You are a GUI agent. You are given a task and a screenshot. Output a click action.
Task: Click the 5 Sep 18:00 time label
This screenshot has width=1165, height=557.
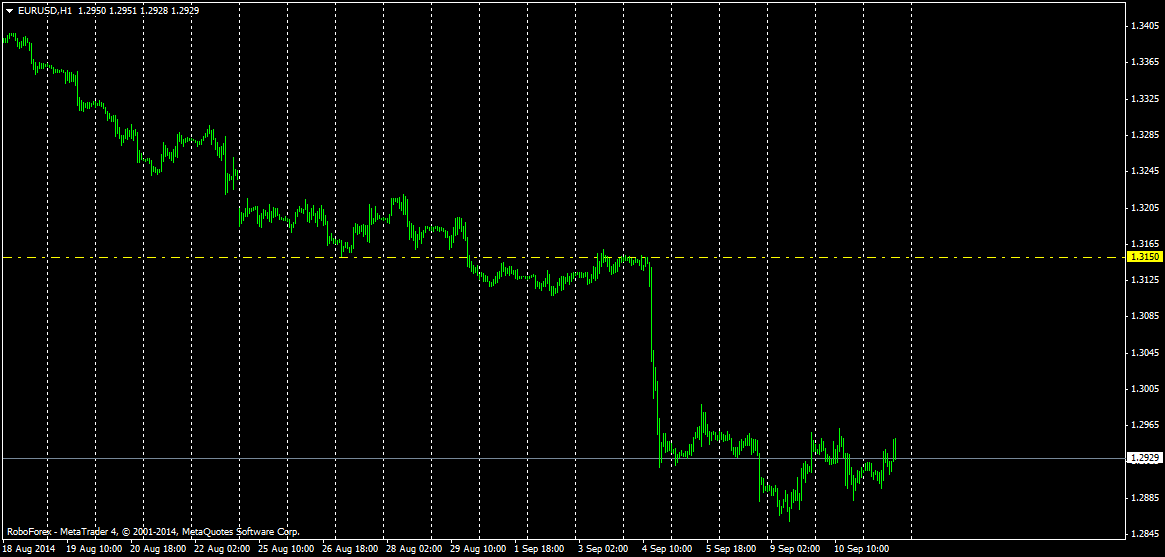pos(731,550)
